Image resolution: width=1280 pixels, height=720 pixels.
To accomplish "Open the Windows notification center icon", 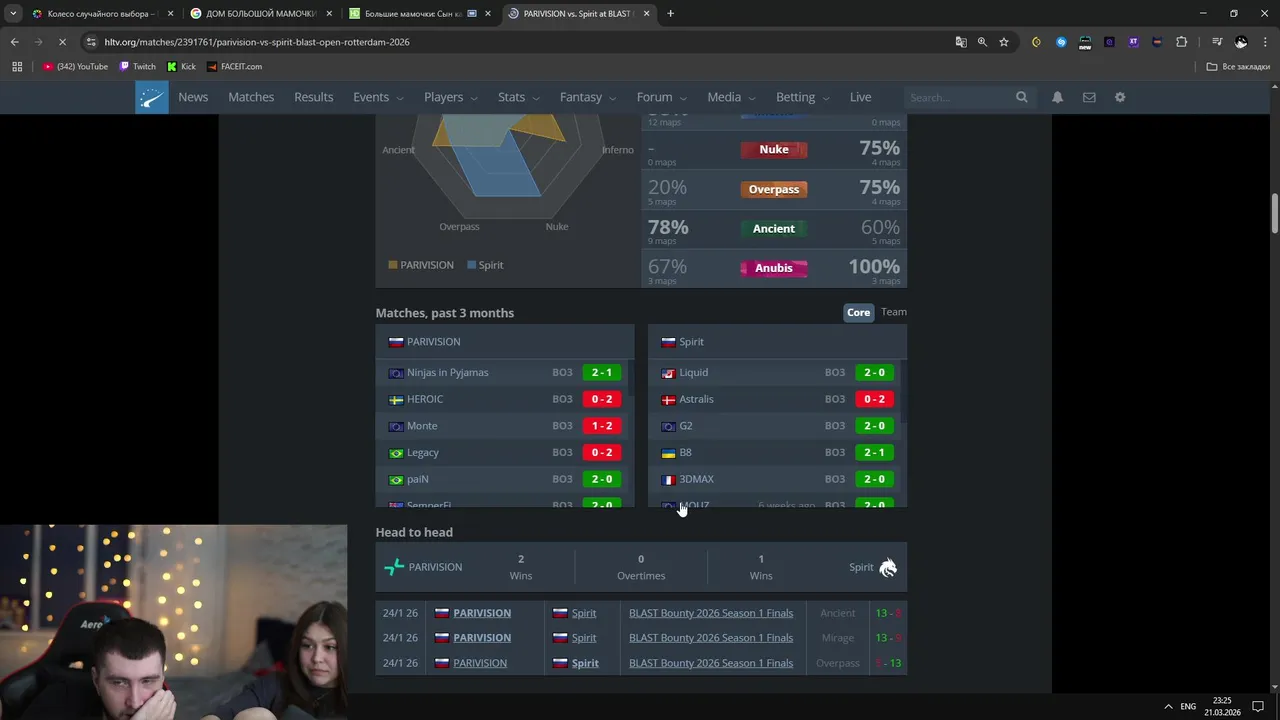I will pyautogui.click(x=1258, y=706).
